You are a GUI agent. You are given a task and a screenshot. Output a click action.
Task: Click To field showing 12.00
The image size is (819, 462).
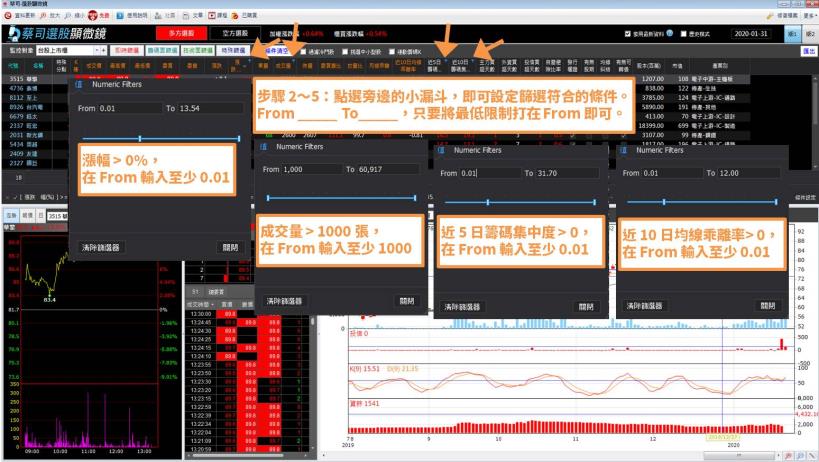click(x=748, y=173)
